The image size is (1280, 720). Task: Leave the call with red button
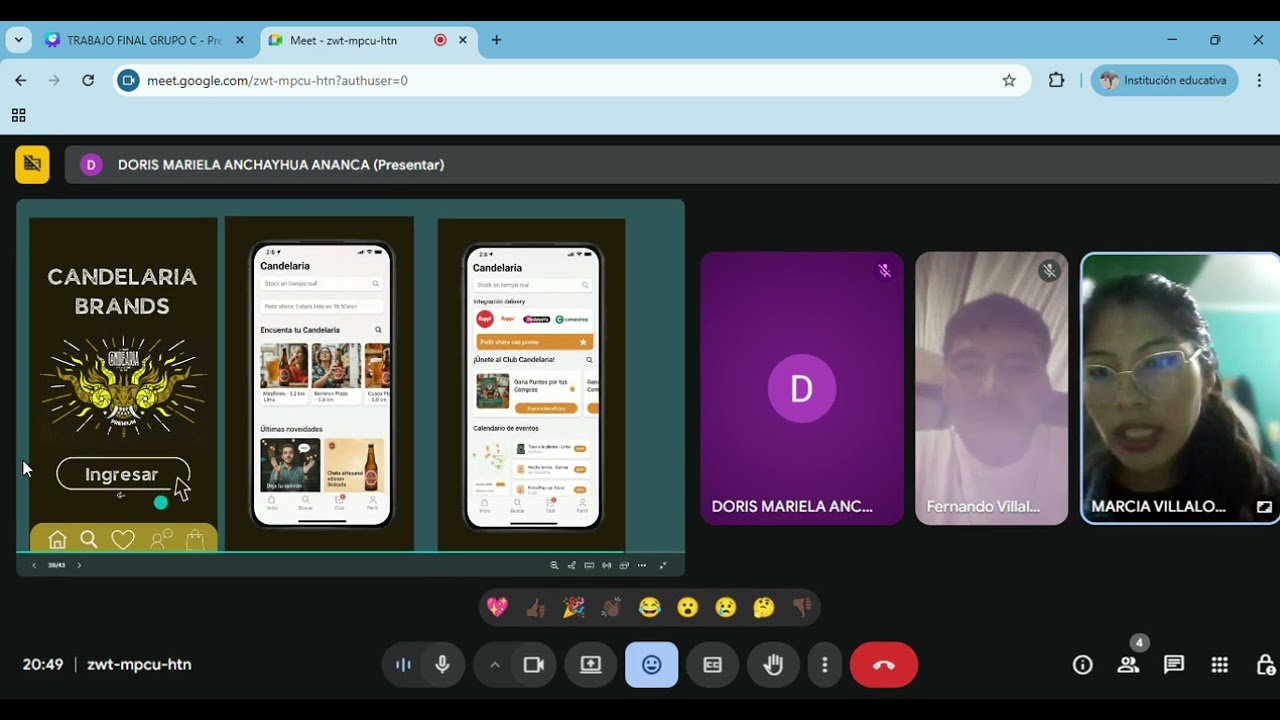[884, 665]
